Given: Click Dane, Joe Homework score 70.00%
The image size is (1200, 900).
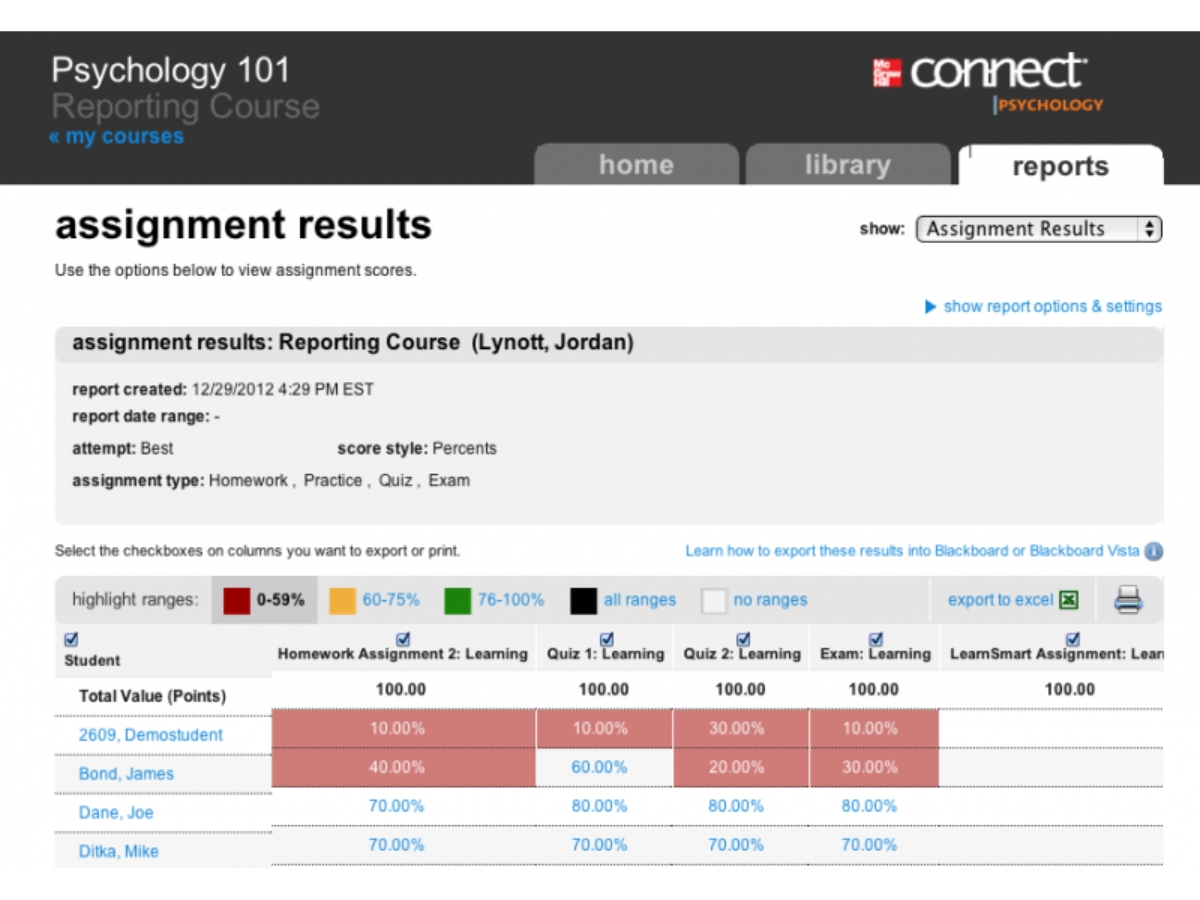Looking at the screenshot, I should (x=397, y=806).
